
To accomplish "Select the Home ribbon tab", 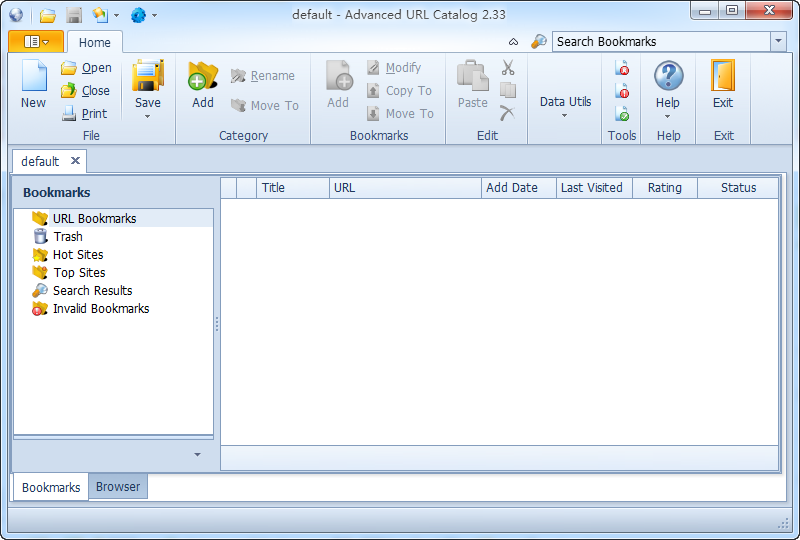I will (x=94, y=42).
